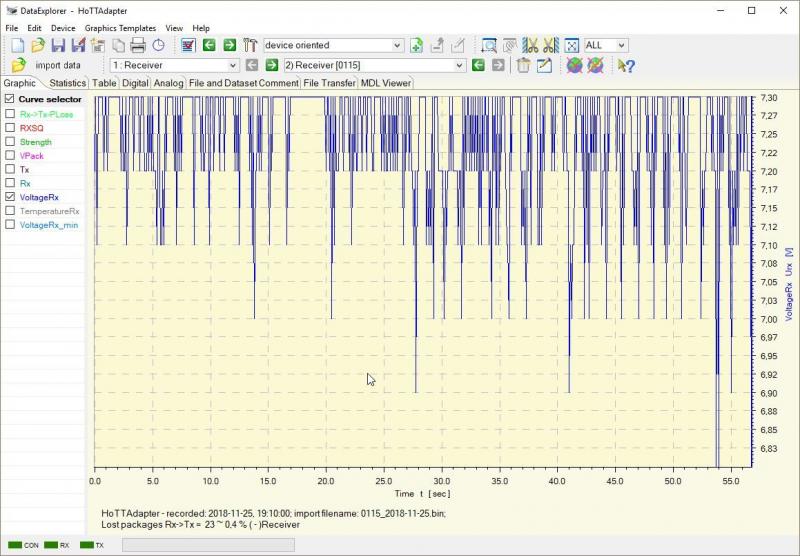Delete record set with trash icon
The height and width of the screenshot is (556, 800).
tap(523, 65)
